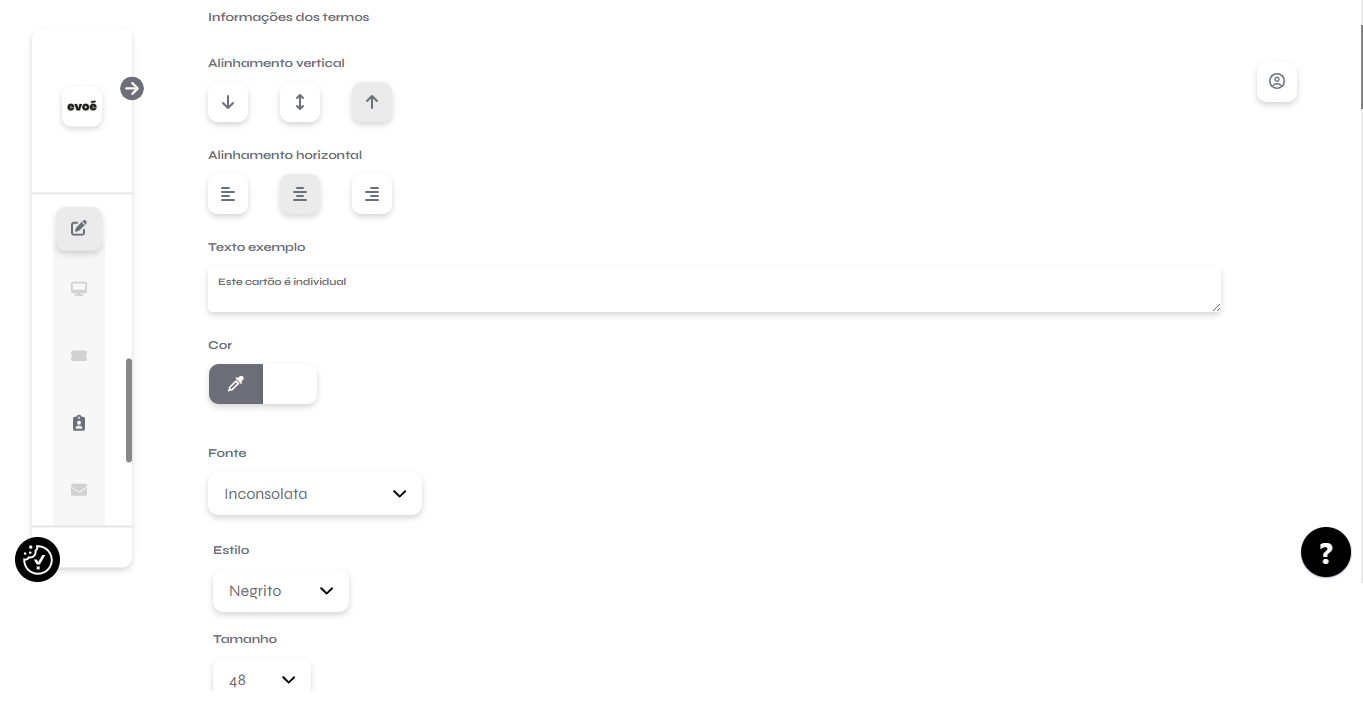Screen dimensions: 1363x705
Task: Open the envelope icon in sidebar
Action: click(x=79, y=490)
